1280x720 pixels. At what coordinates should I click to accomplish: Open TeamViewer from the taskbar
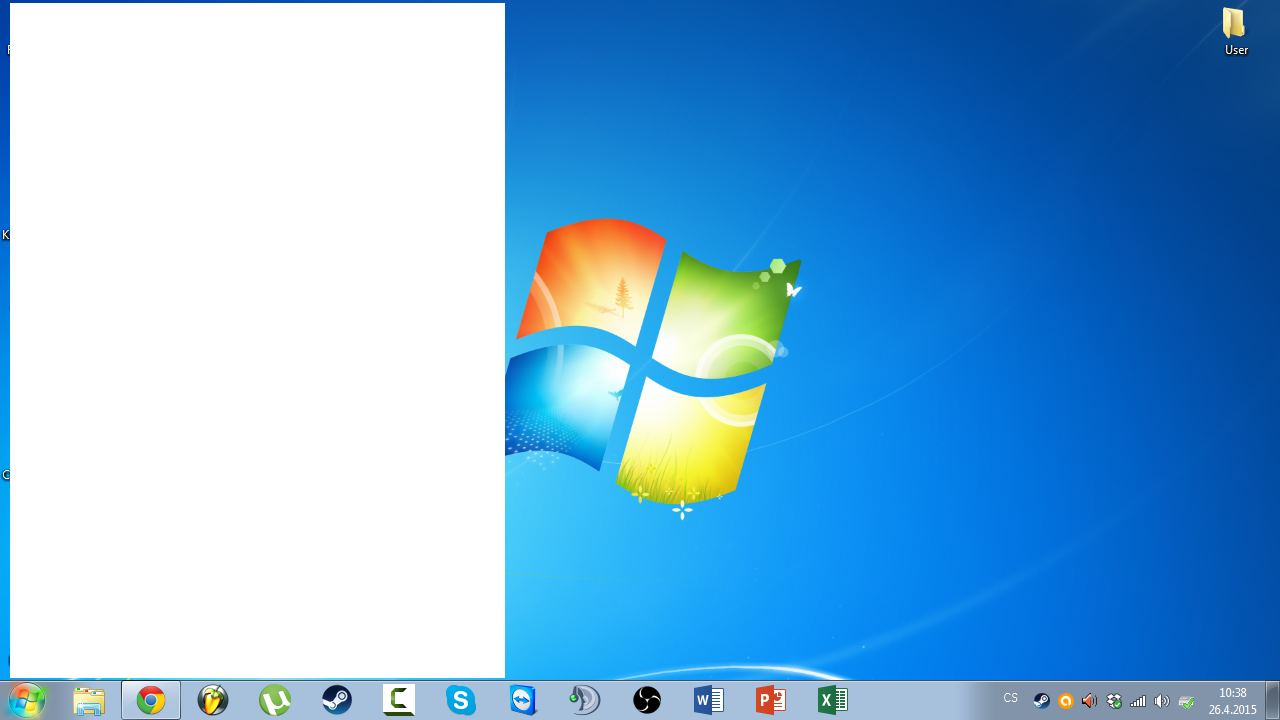pos(523,701)
